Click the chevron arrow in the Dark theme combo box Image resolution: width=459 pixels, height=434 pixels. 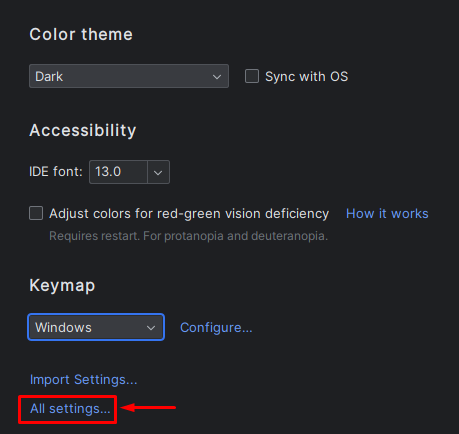217,77
